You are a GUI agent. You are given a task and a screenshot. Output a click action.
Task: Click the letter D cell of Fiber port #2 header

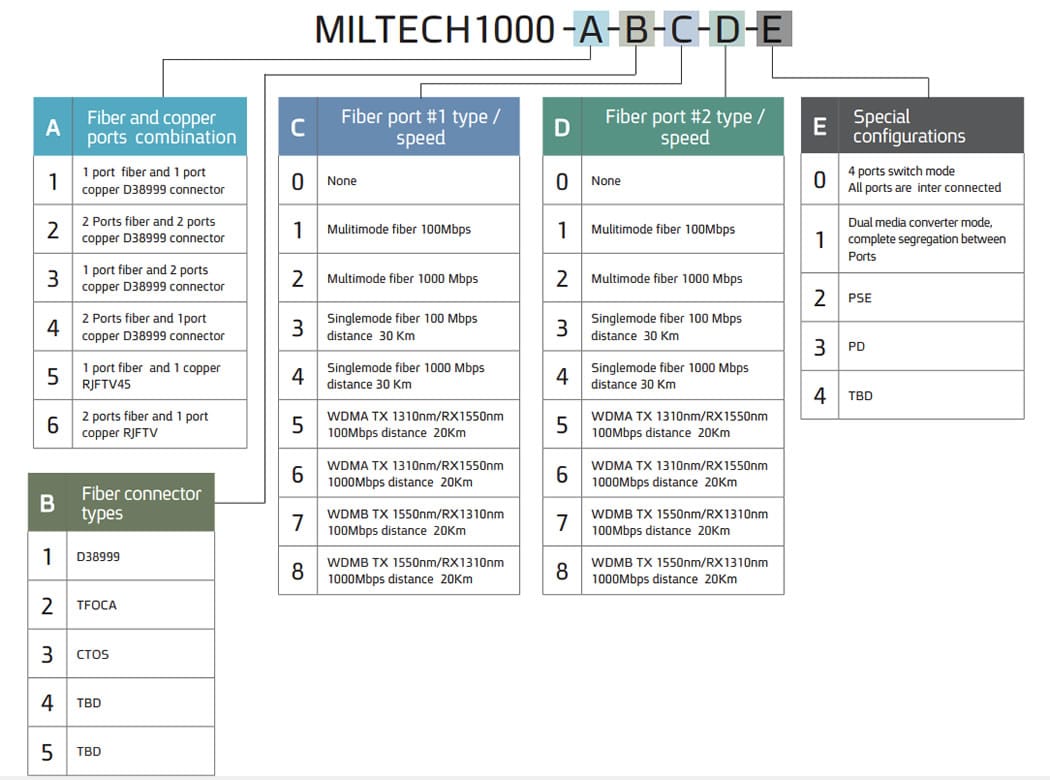562,127
